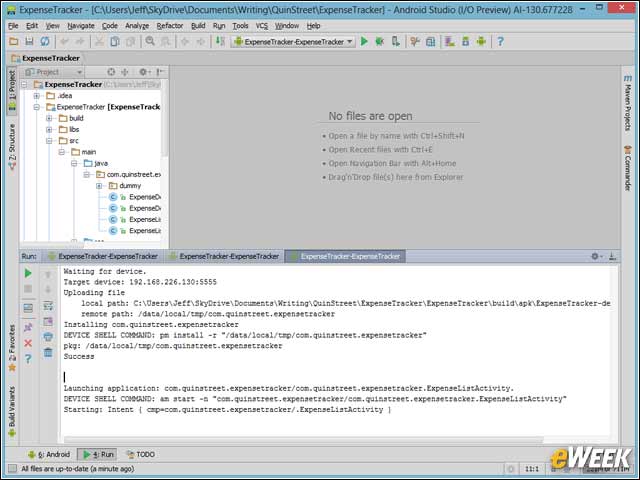
Task: Click the 11:1 caret position in status bar
Action: point(531,469)
